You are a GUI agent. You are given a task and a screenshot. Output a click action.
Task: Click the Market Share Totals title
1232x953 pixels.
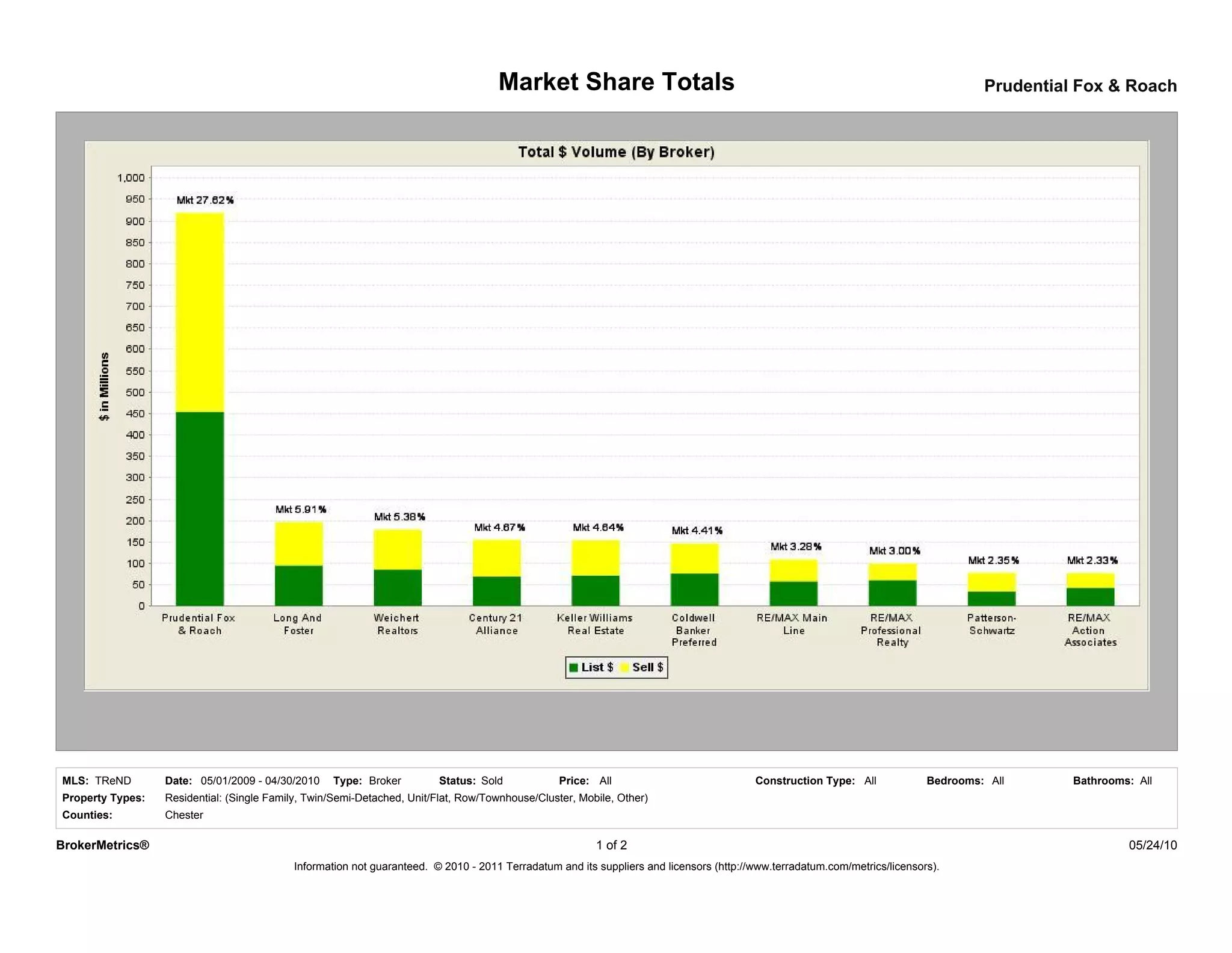point(616,82)
